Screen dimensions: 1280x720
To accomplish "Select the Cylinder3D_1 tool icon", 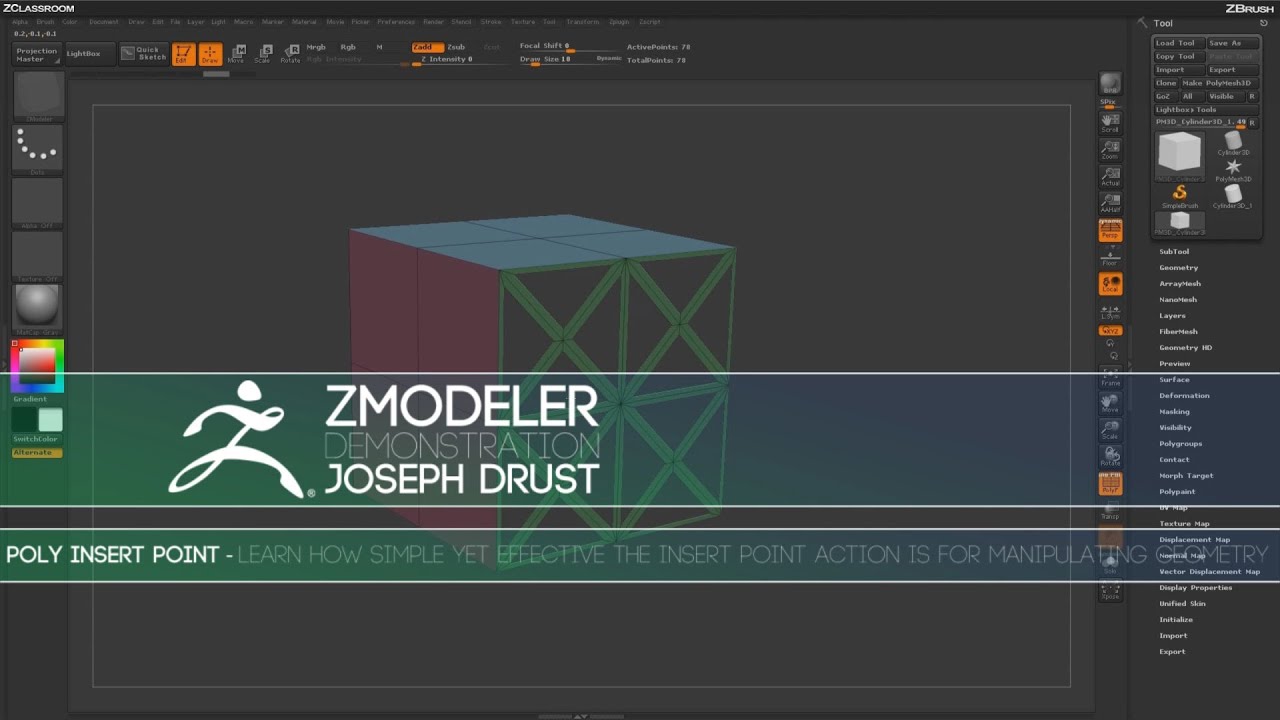I will (x=1233, y=196).
